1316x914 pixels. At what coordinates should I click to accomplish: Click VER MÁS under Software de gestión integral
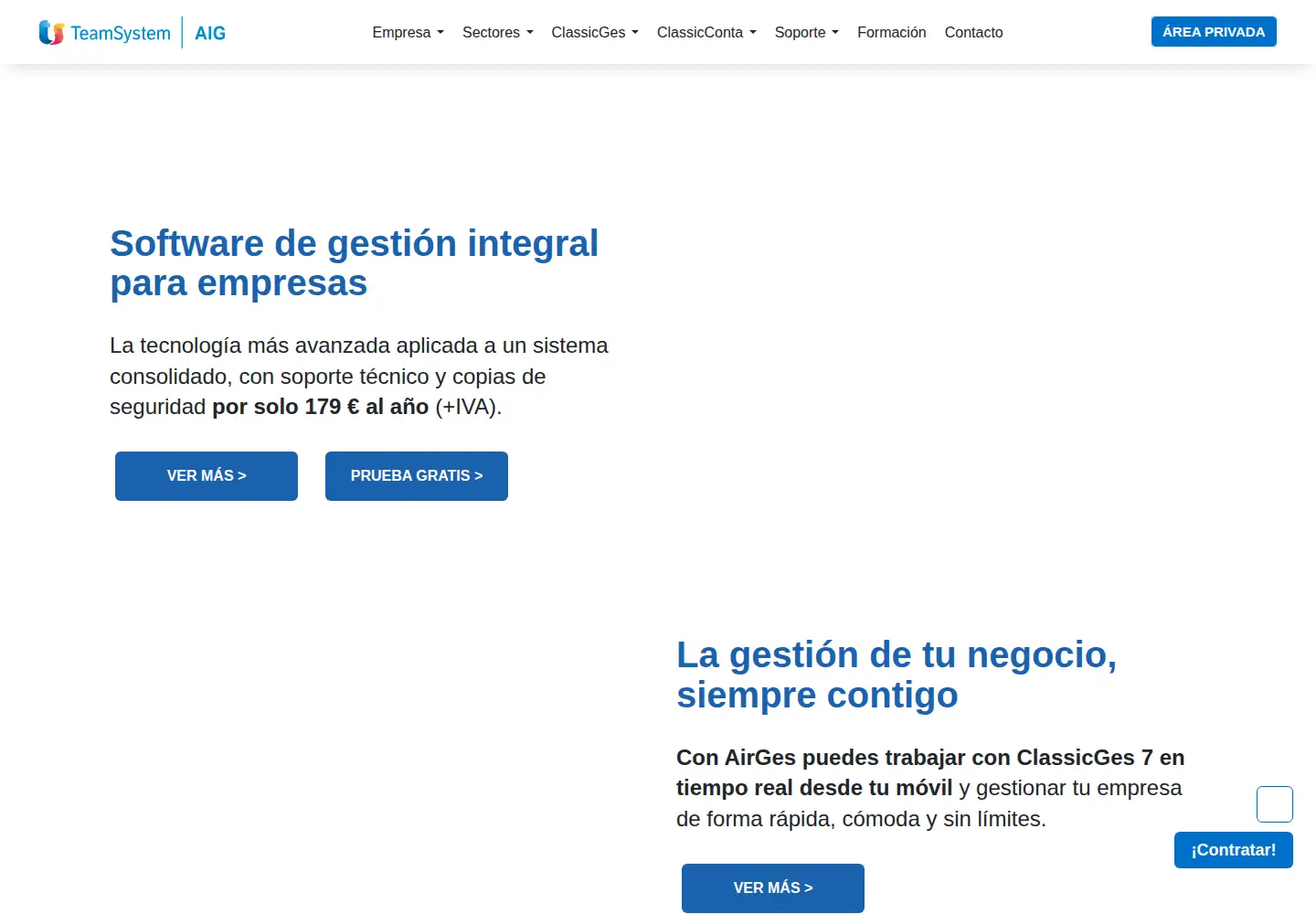207,476
